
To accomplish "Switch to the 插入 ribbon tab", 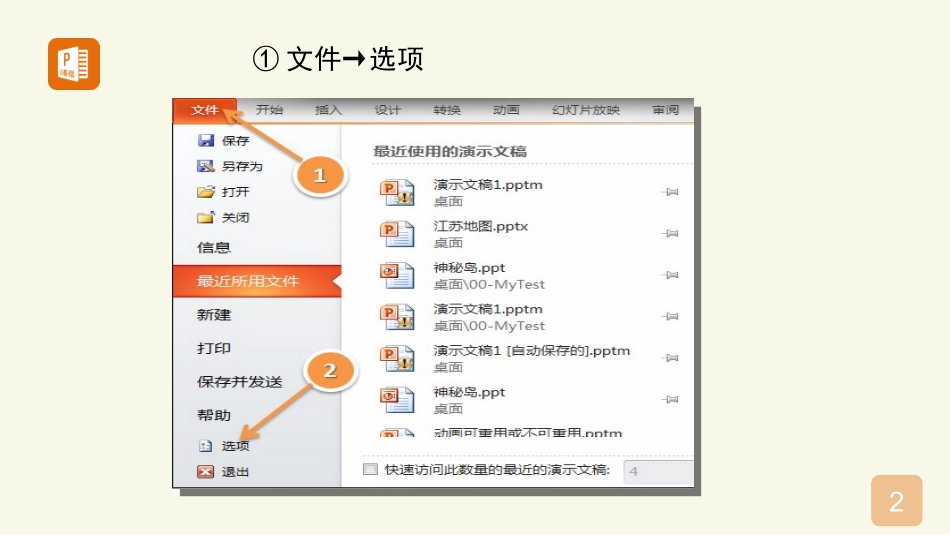I will [328, 110].
